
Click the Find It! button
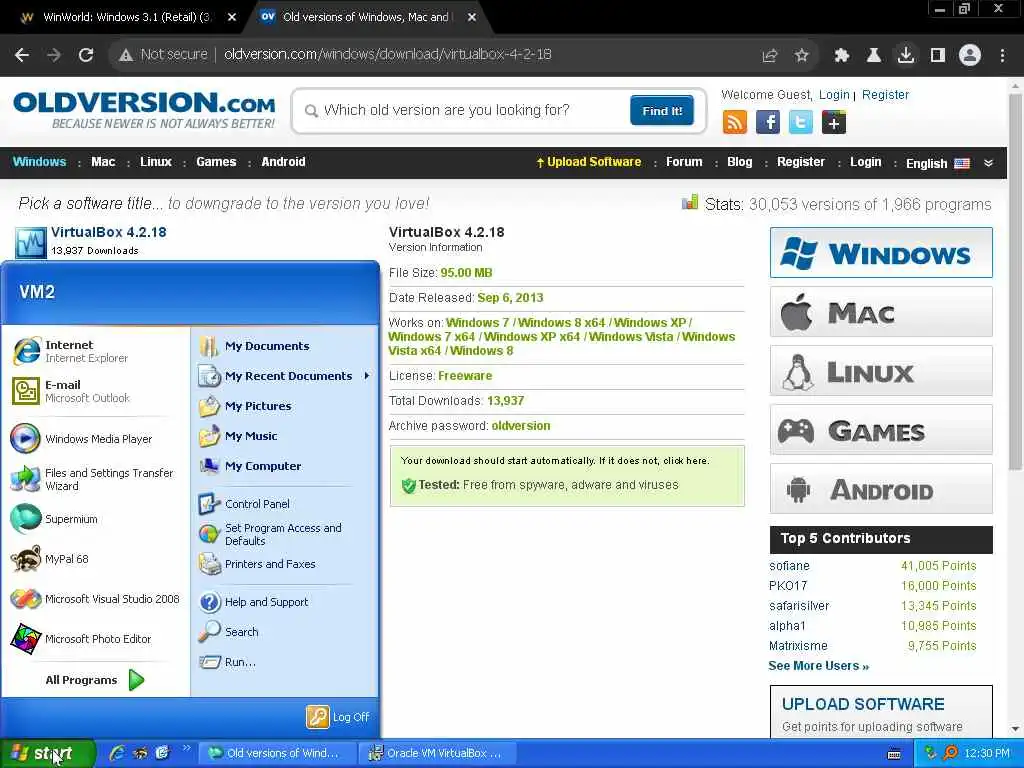[662, 110]
